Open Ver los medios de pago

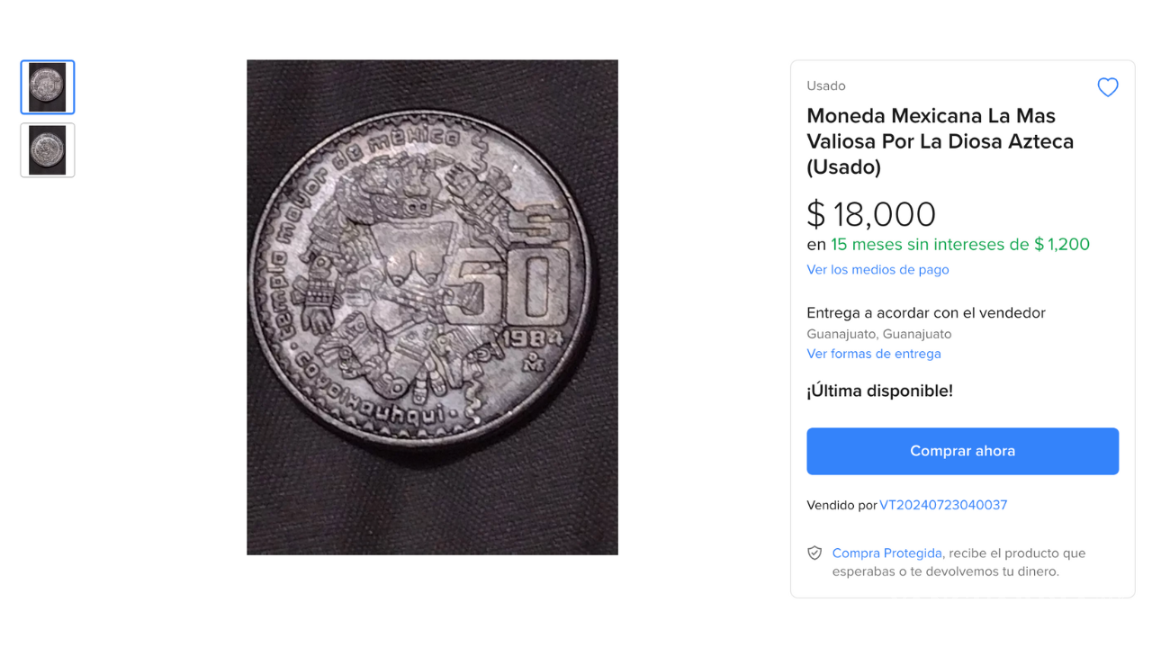(x=877, y=269)
